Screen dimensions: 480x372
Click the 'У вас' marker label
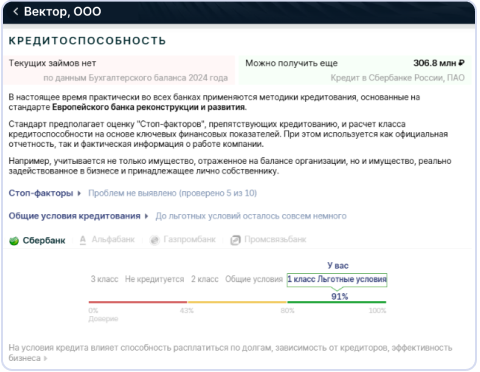point(338,266)
